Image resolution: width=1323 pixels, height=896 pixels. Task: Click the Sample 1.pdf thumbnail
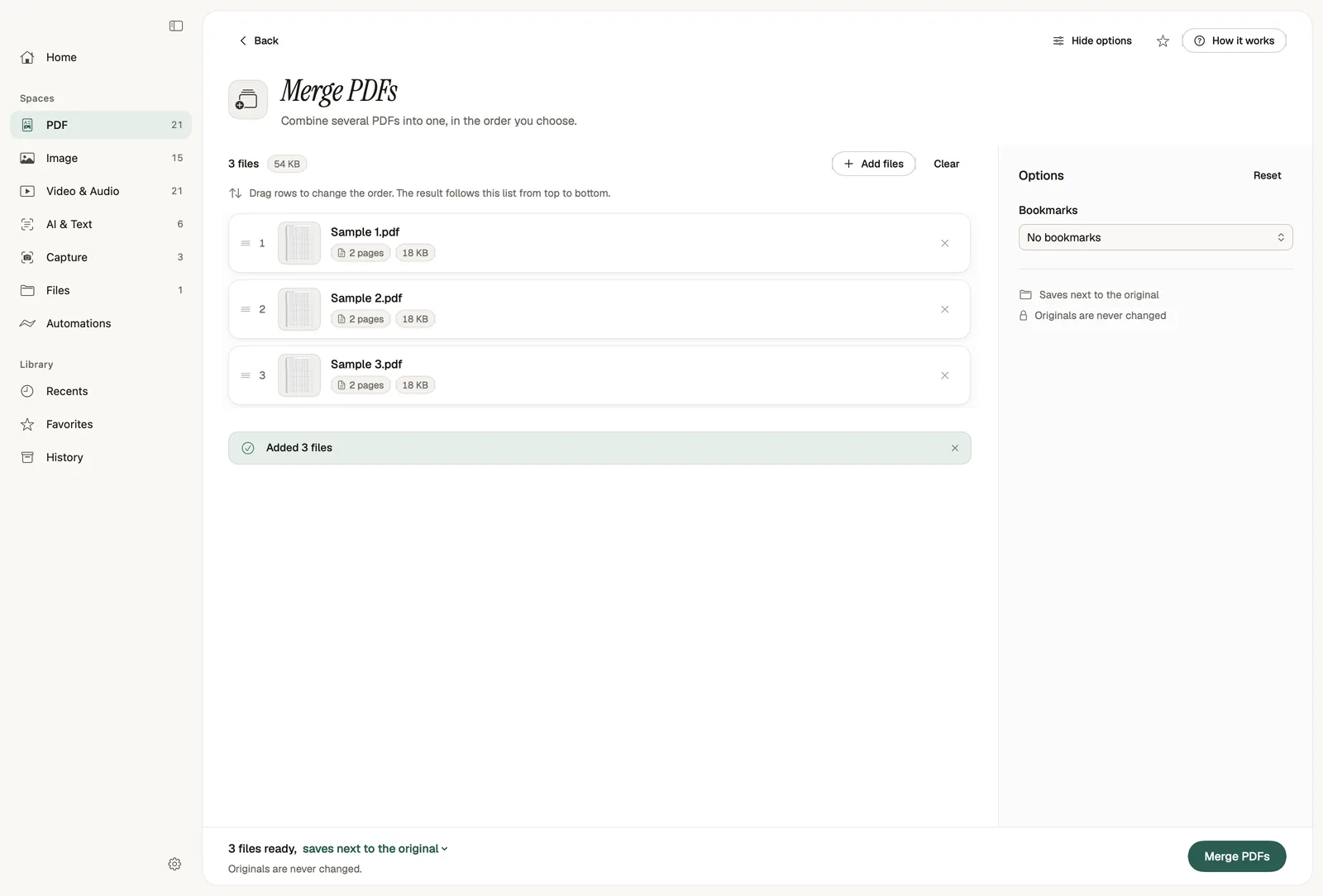click(299, 243)
